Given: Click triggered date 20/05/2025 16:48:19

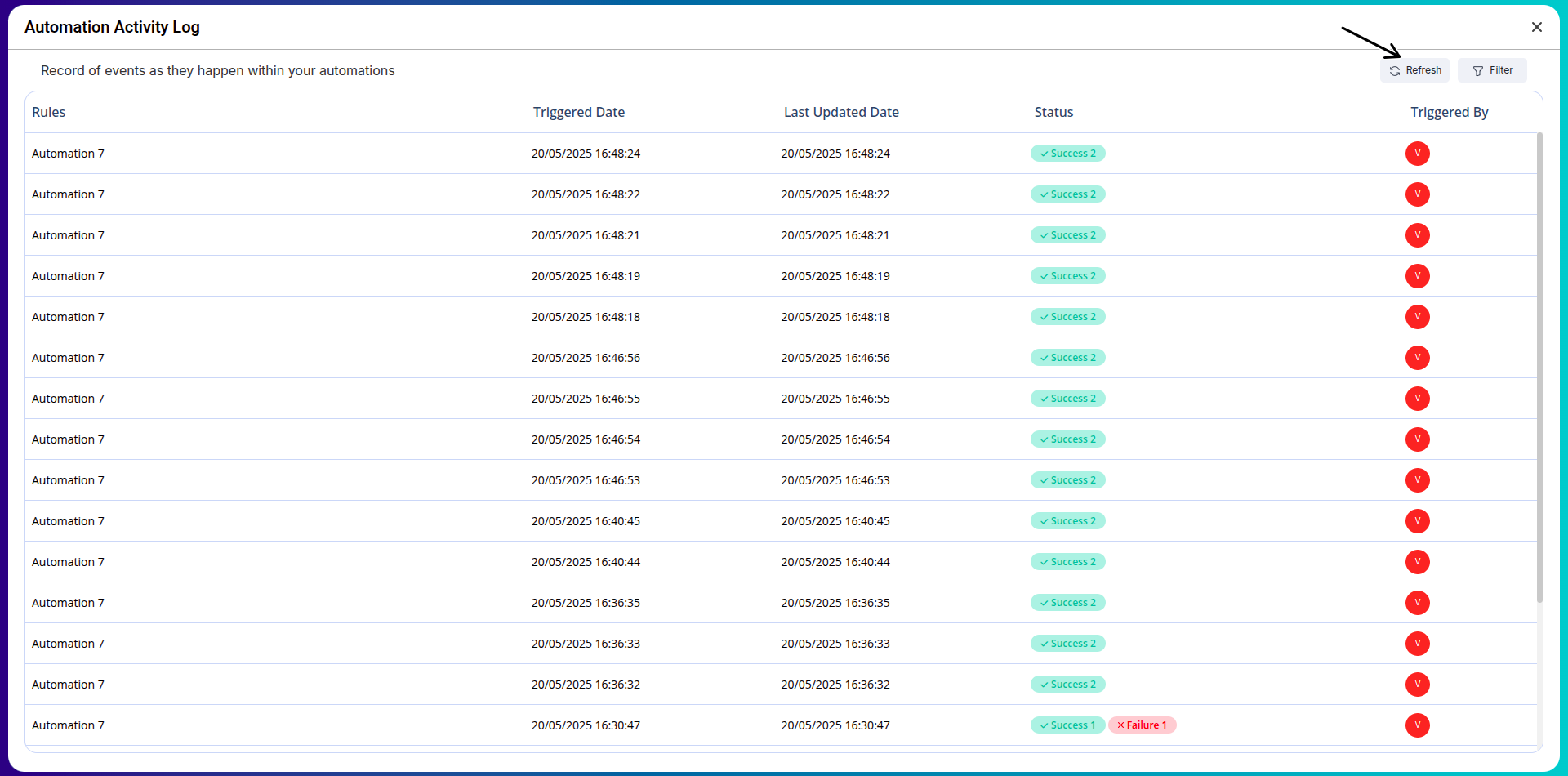Looking at the screenshot, I should click(x=586, y=276).
